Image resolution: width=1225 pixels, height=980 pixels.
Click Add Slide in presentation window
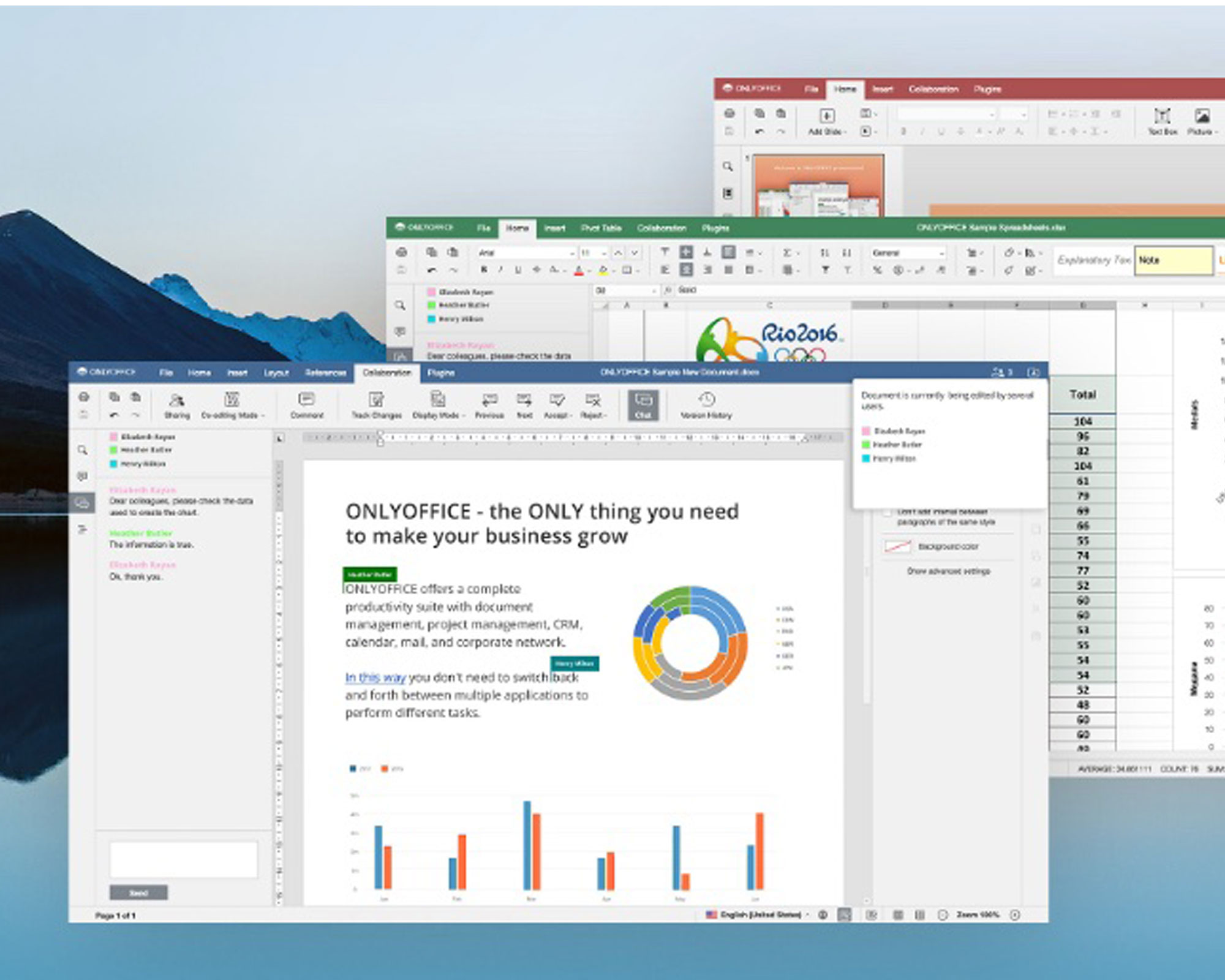click(826, 121)
